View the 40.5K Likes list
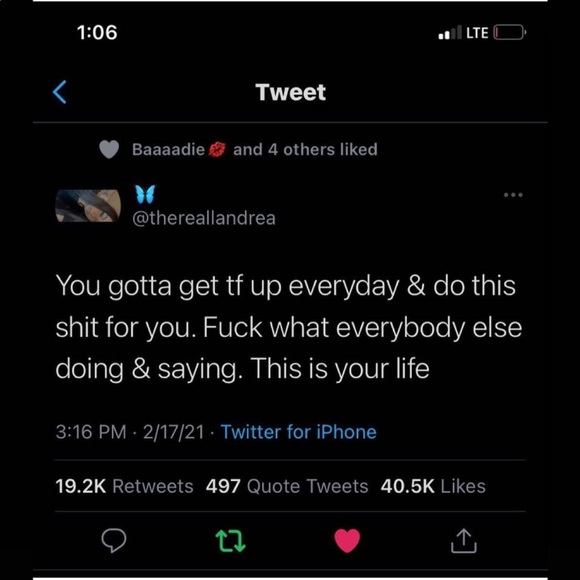 point(433,486)
